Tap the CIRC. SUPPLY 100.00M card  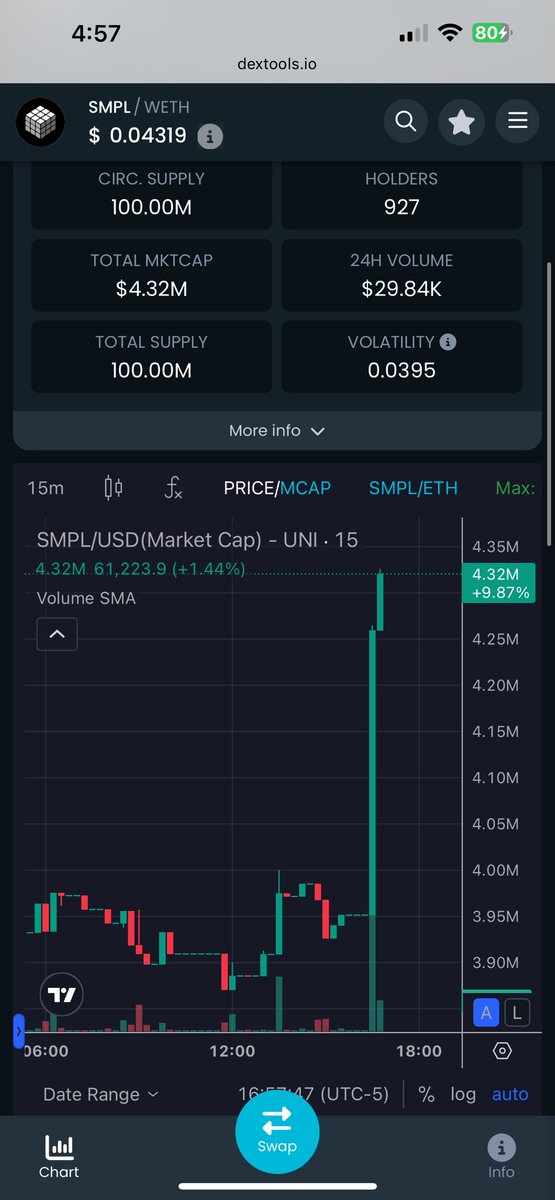[152, 194]
